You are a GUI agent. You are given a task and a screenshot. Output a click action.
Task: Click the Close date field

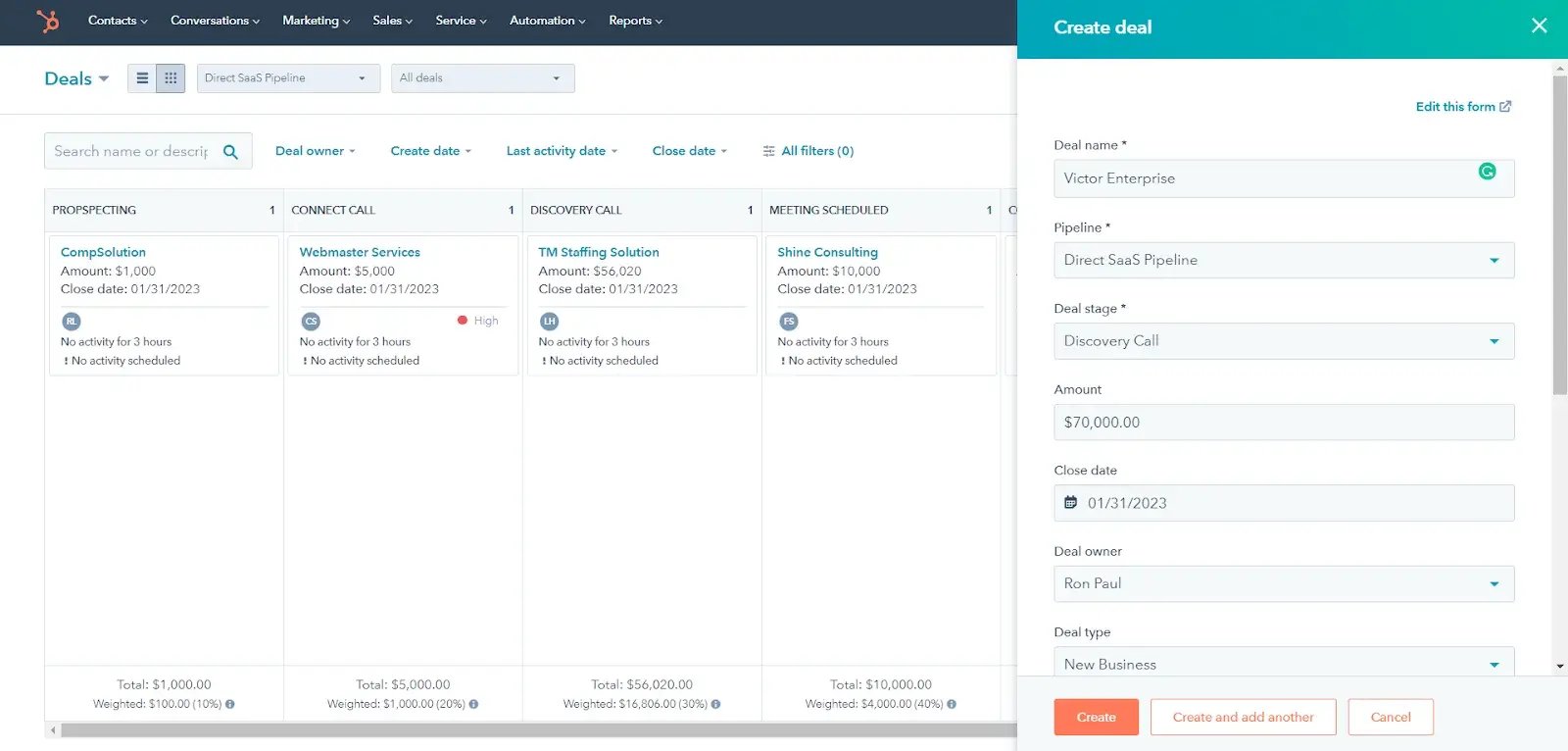1284,503
